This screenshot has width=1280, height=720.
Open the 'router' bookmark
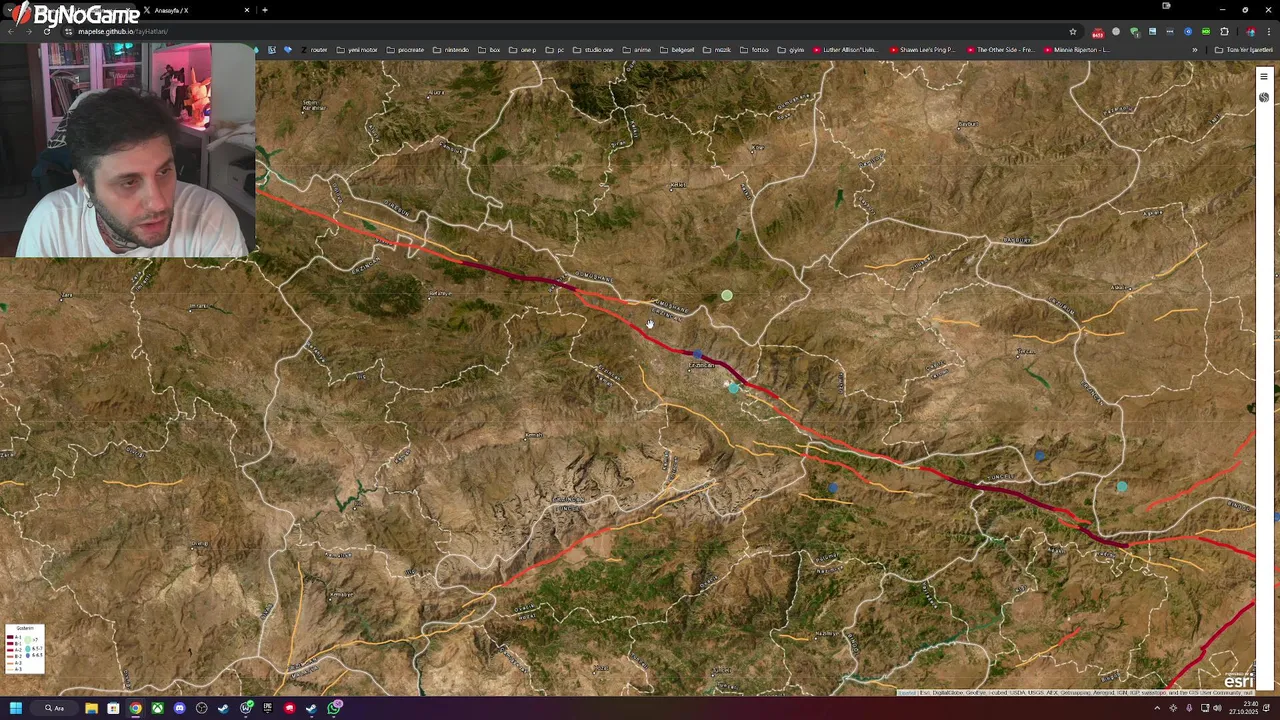tap(314, 50)
